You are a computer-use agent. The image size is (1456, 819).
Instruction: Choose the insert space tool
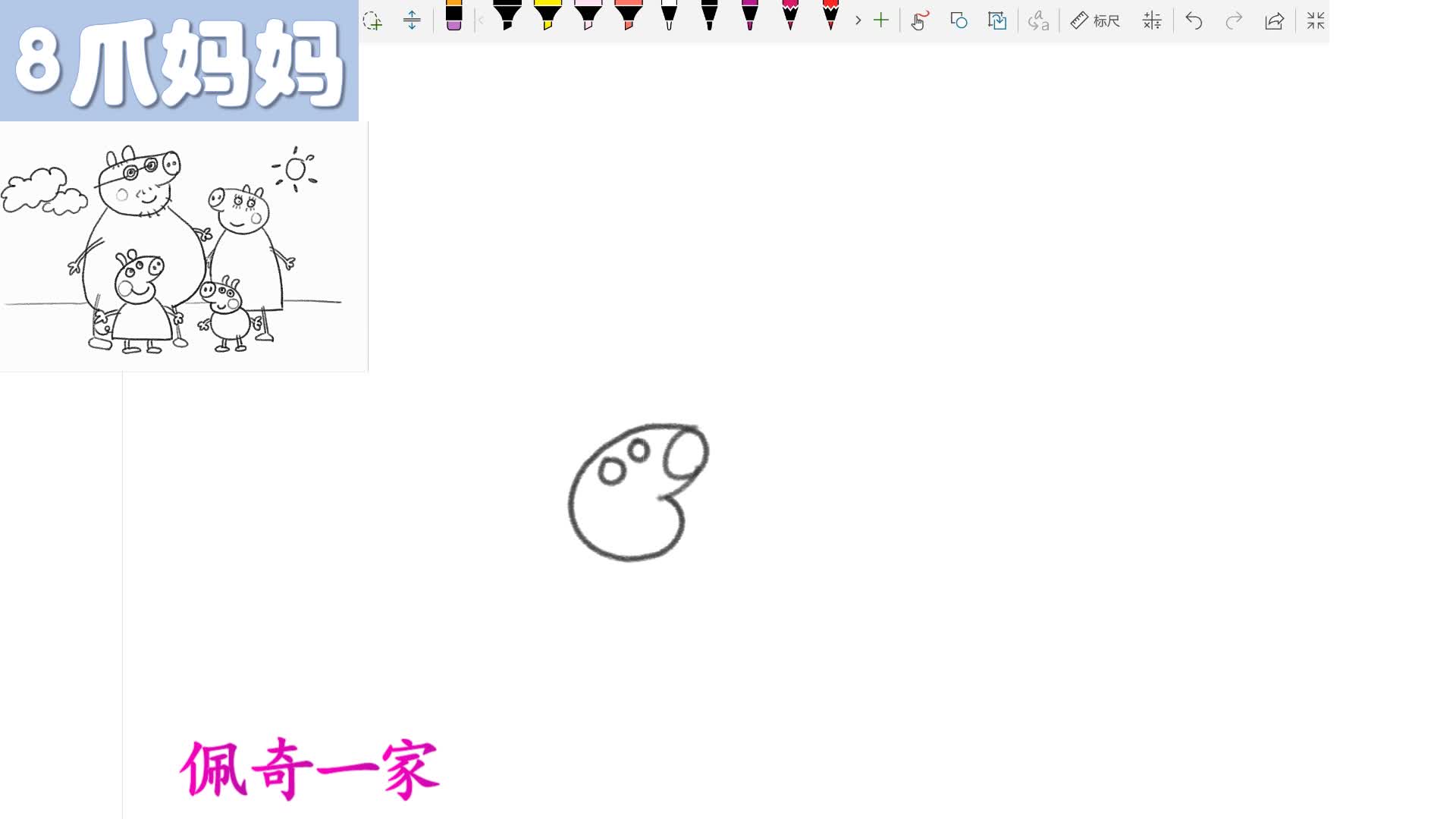(x=412, y=20)
